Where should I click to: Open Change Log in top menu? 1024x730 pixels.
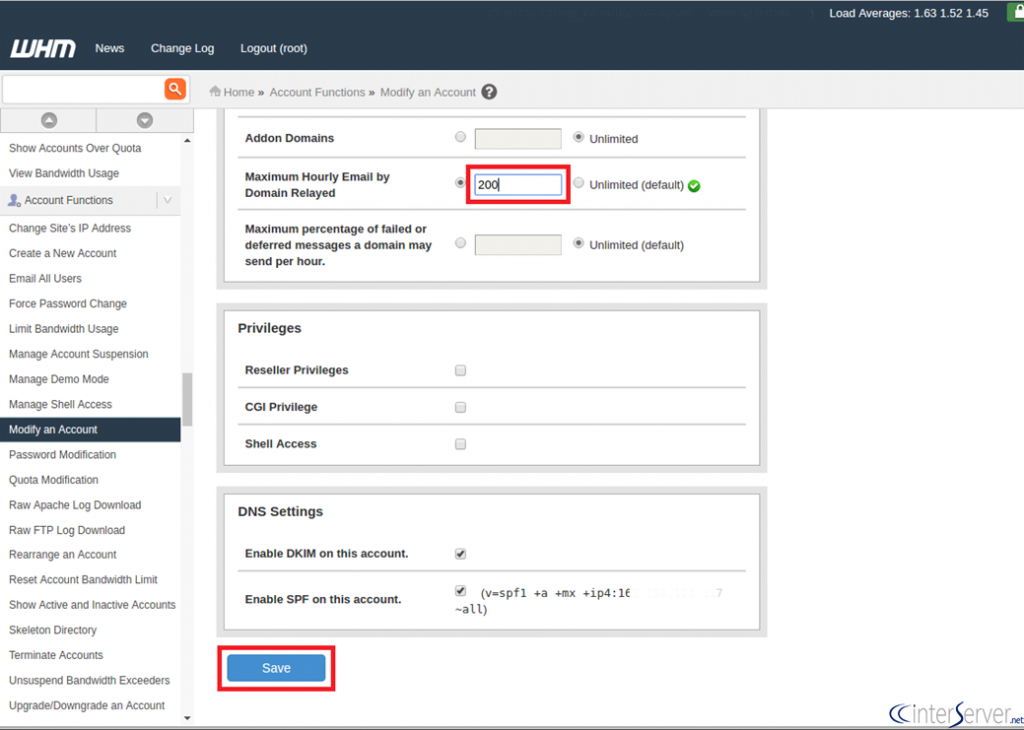tap(182, 48)
